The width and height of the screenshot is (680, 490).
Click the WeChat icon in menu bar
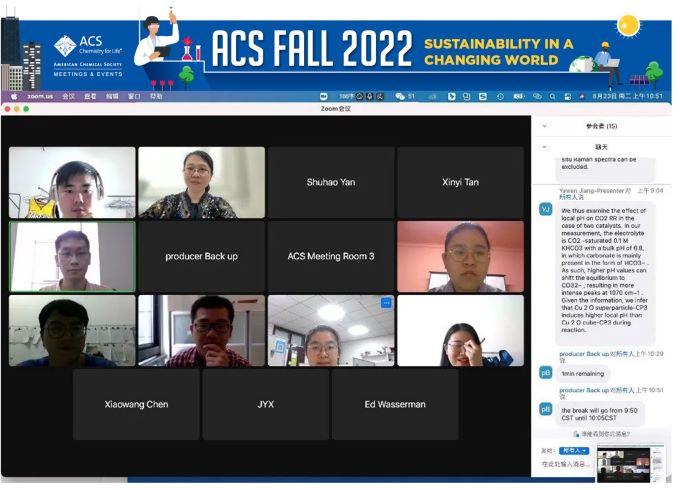pyautogui.click(x=398, y=96)
